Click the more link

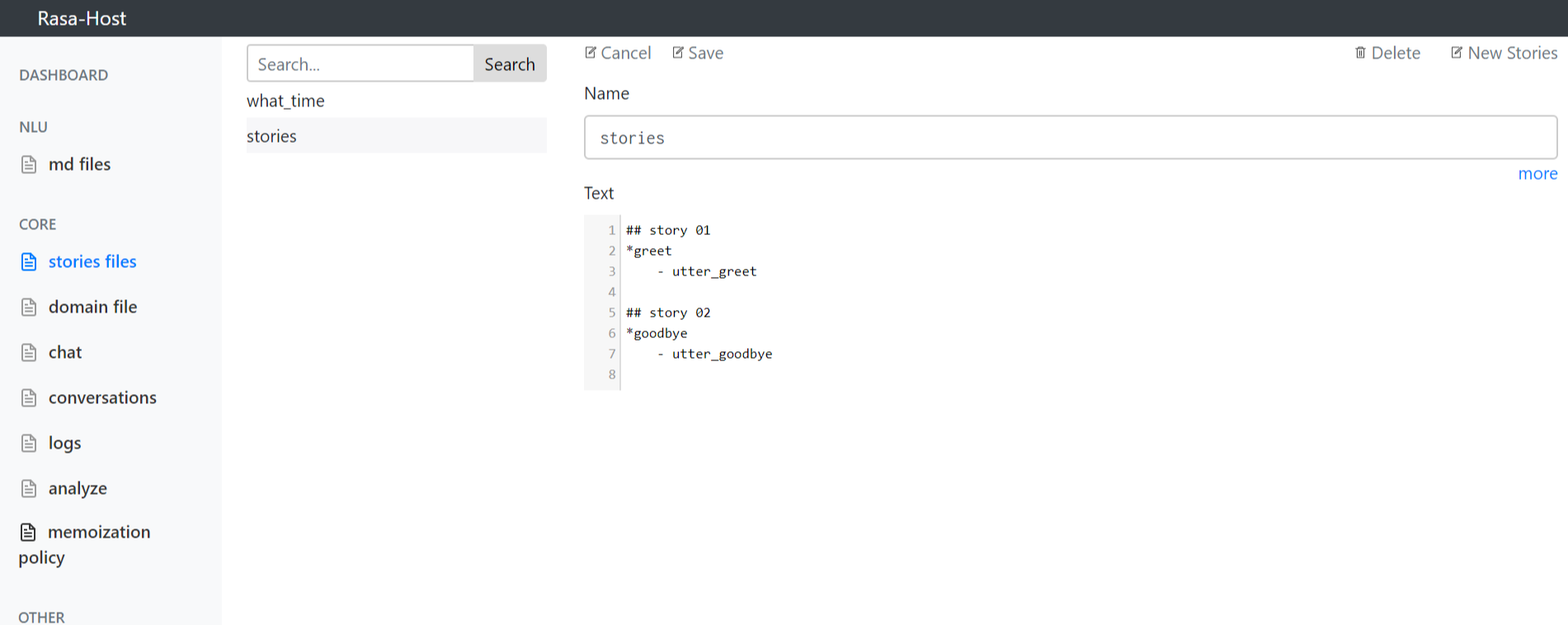(1537, 173)
